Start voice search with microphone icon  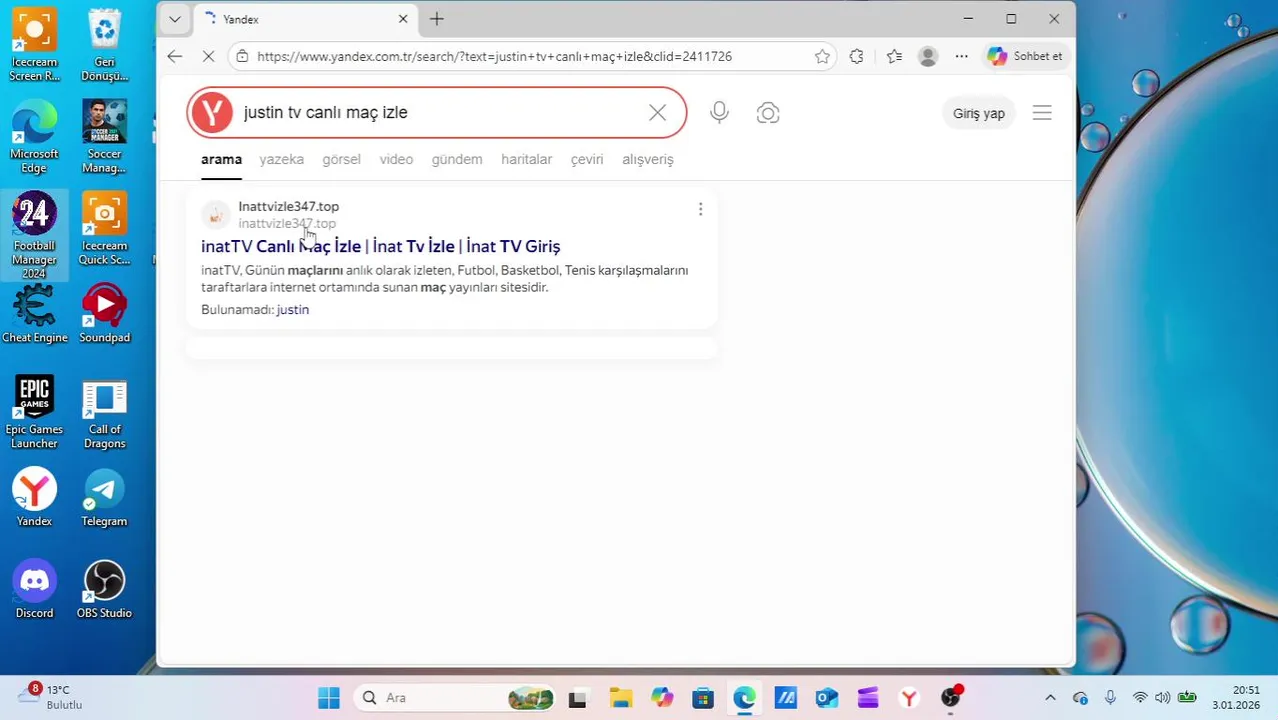tap(719, 113)
